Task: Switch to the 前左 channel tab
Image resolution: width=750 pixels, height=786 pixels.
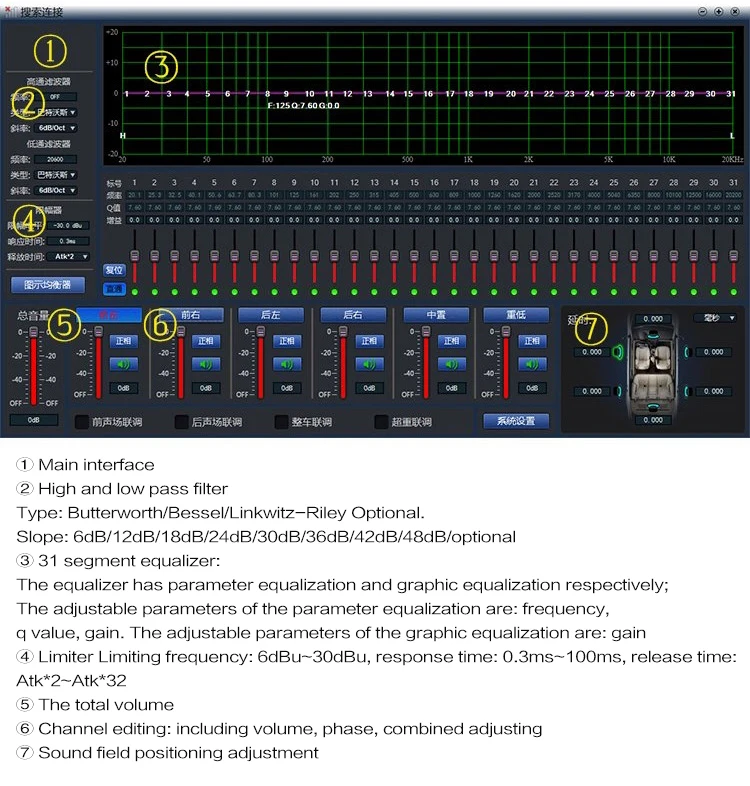Action: (x=109, y=315)
